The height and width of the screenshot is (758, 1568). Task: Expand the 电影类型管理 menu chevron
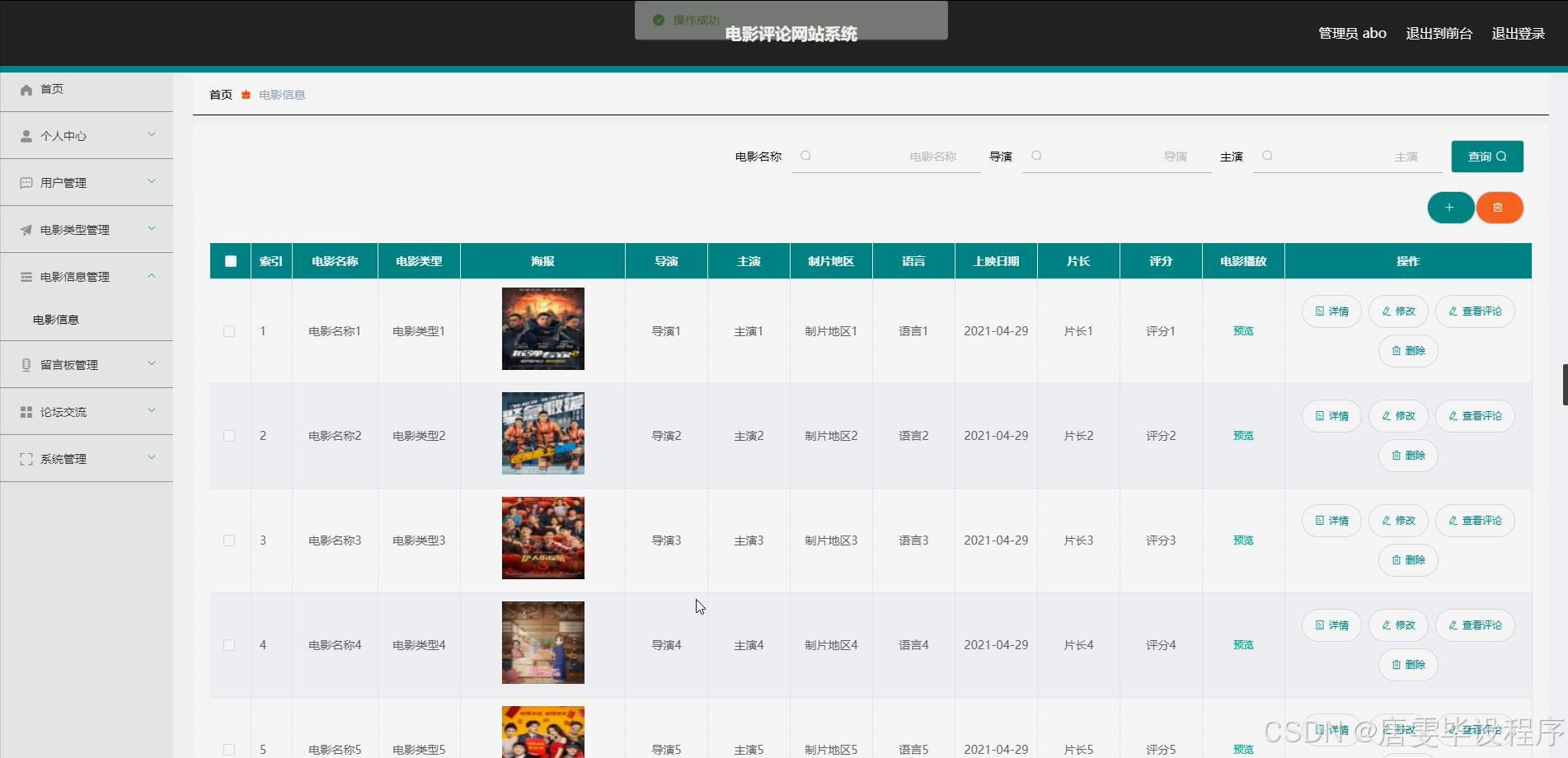click(x=152, y=228)
